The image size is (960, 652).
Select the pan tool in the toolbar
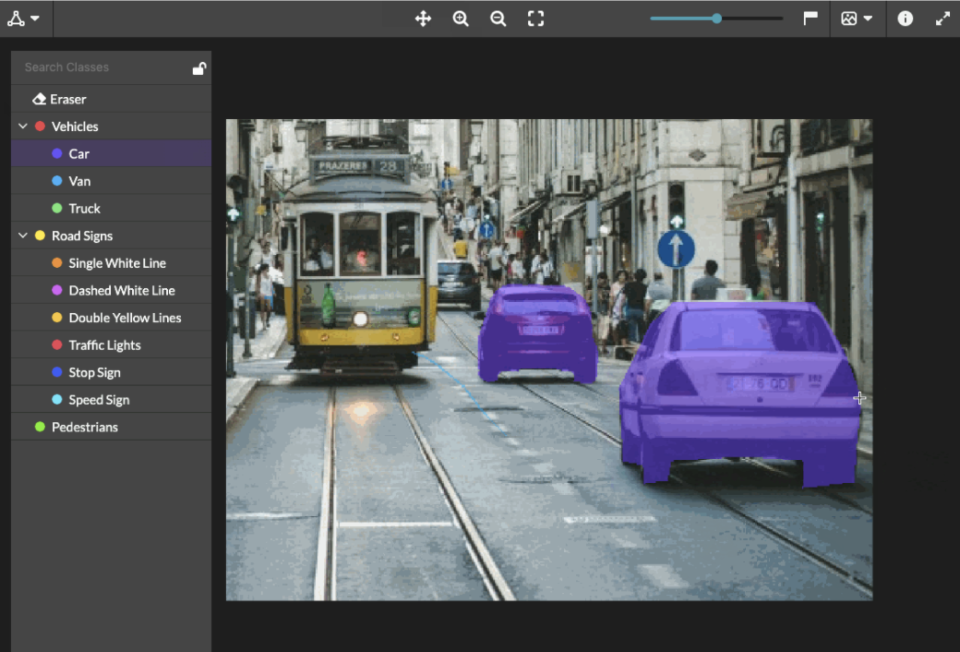click(423, 17)
